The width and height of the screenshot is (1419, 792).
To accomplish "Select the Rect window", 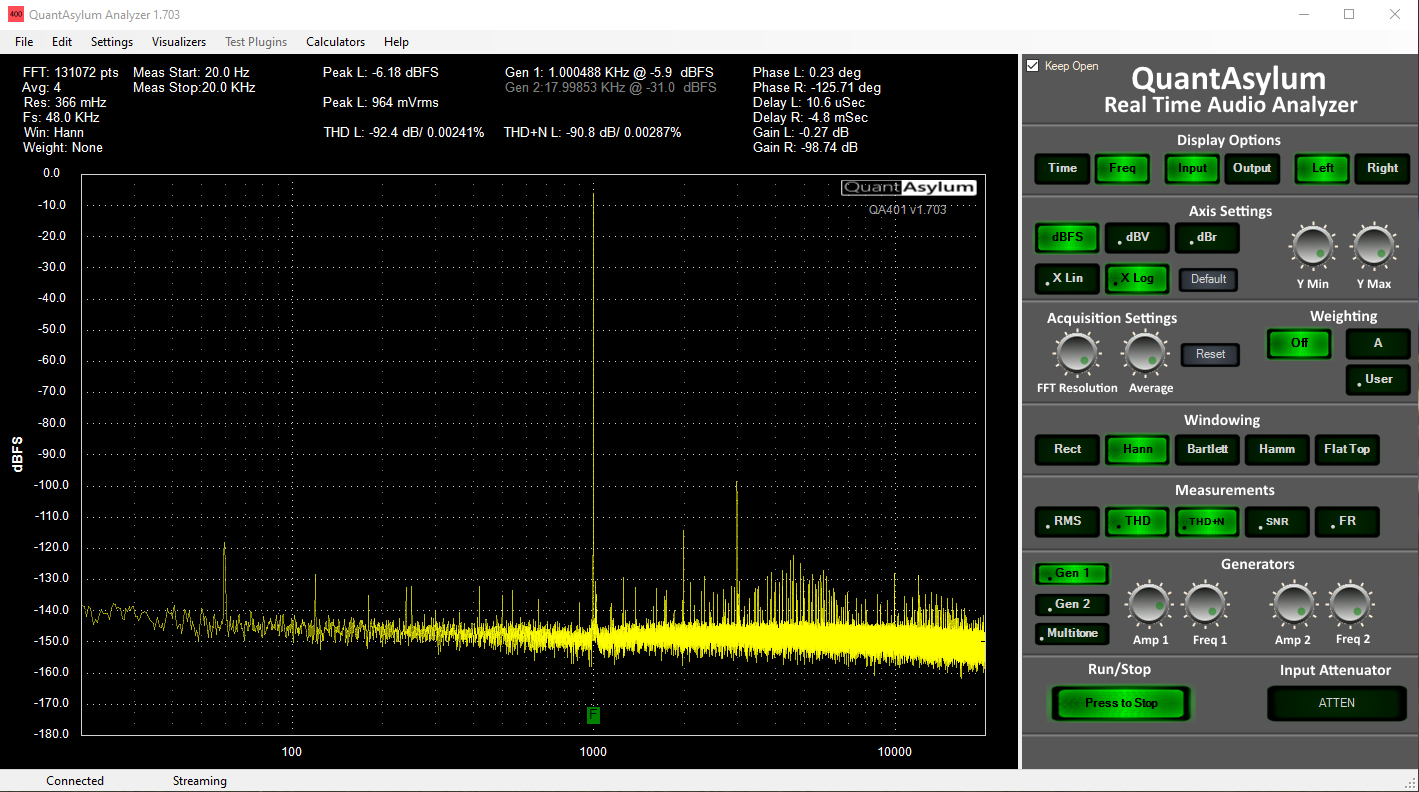I will point(1067,449).
